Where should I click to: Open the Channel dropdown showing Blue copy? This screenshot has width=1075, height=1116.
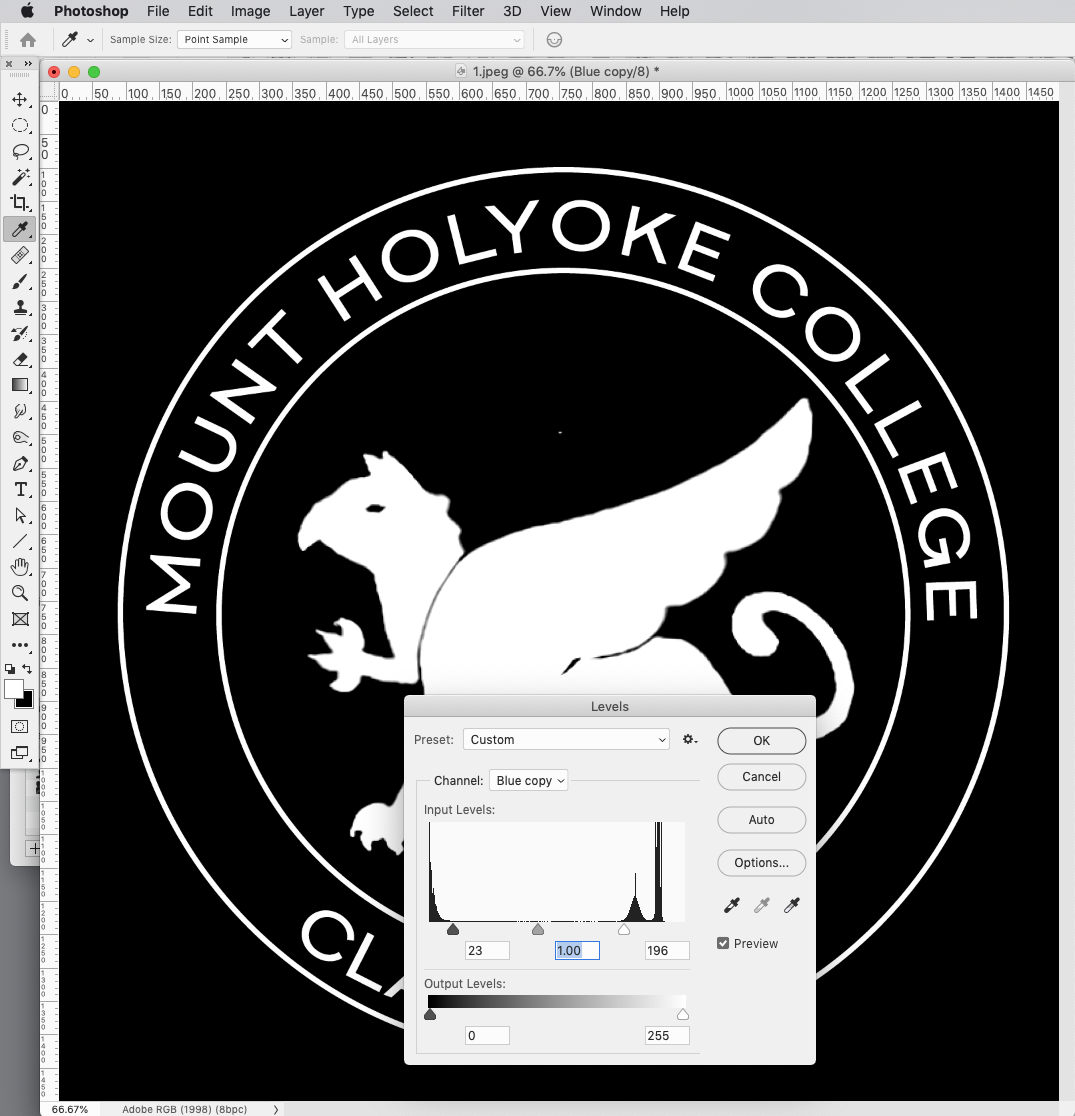[528, 780]
